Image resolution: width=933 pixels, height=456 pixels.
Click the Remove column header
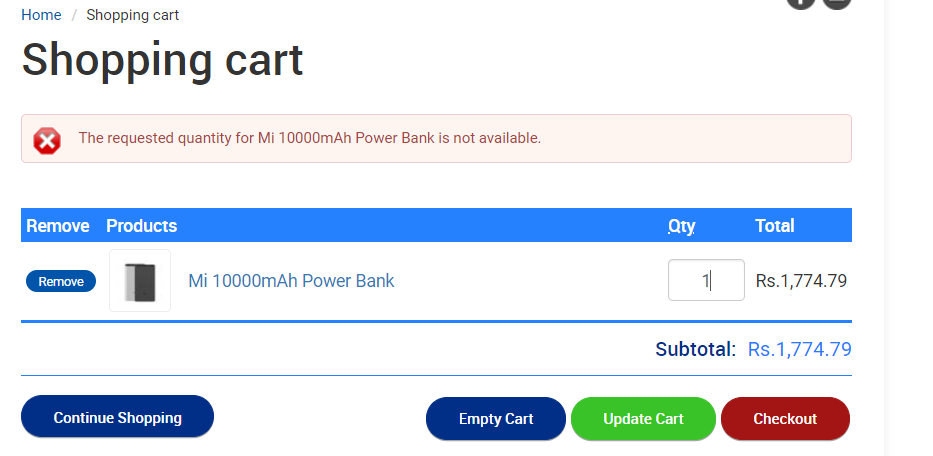coord(58,226)
